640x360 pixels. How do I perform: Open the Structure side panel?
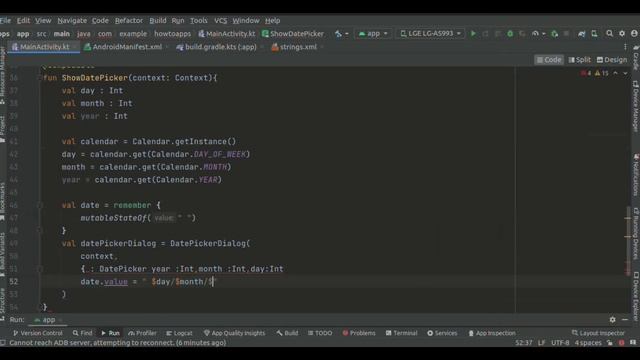coord(2,304)
